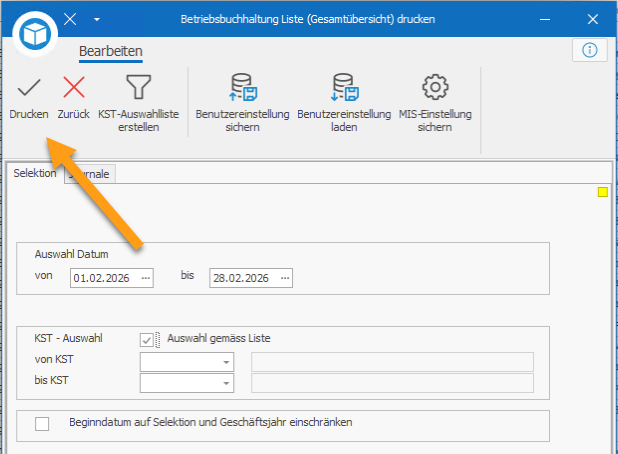The height and width of the screenshot is (454, 618).
Task: Open the bis date picker ellipsis
Action: [285, 278]
